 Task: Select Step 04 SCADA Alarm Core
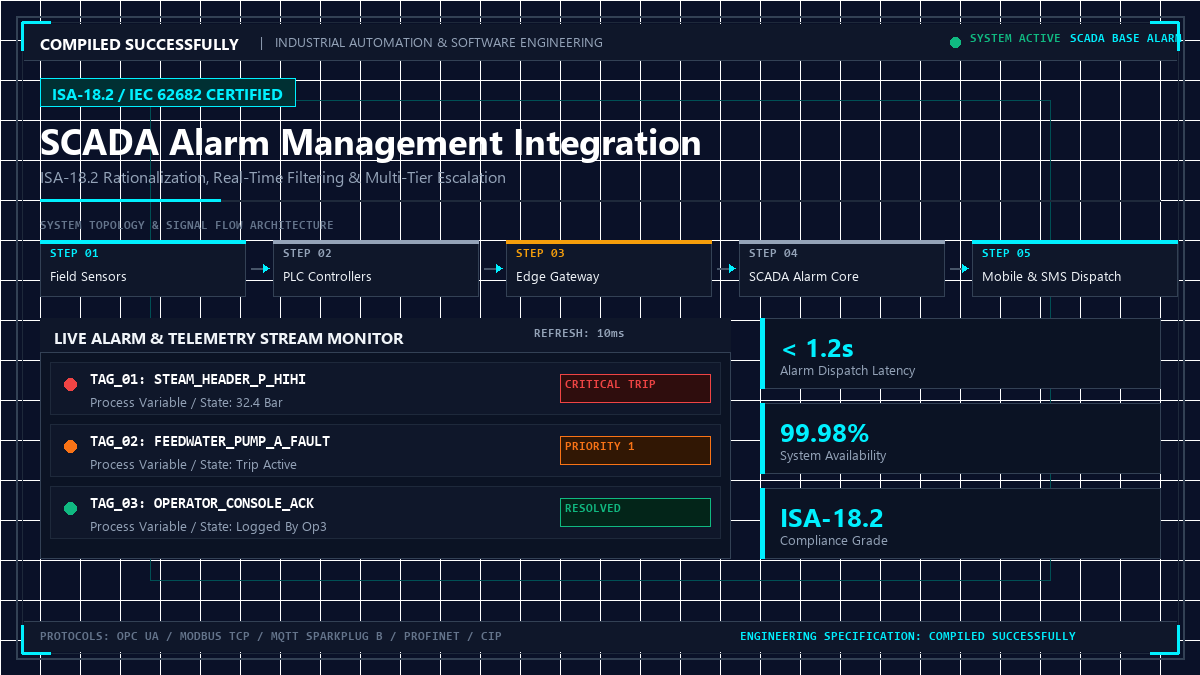842,268
